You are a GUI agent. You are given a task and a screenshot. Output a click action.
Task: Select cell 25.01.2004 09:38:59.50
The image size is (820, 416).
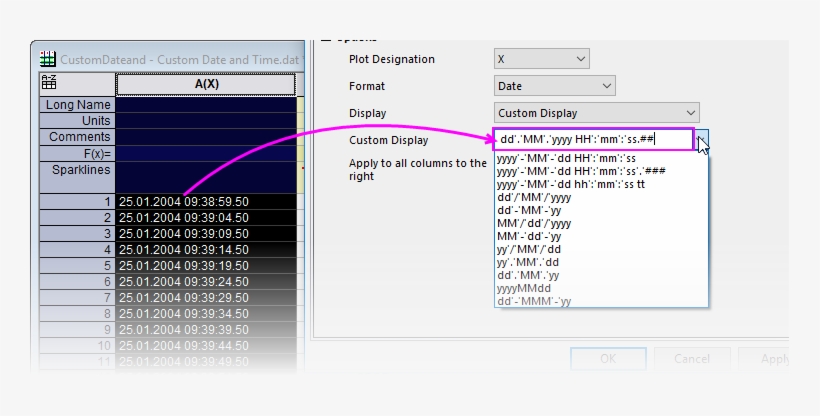pos(206,201)
